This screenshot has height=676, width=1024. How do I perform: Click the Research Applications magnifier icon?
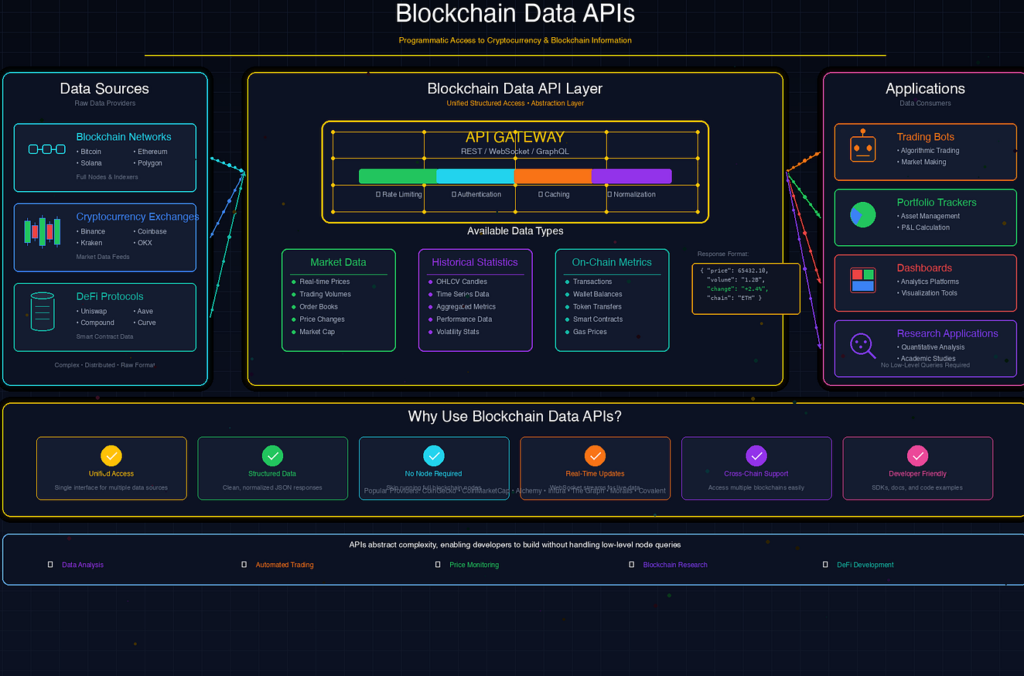[863, 346]
